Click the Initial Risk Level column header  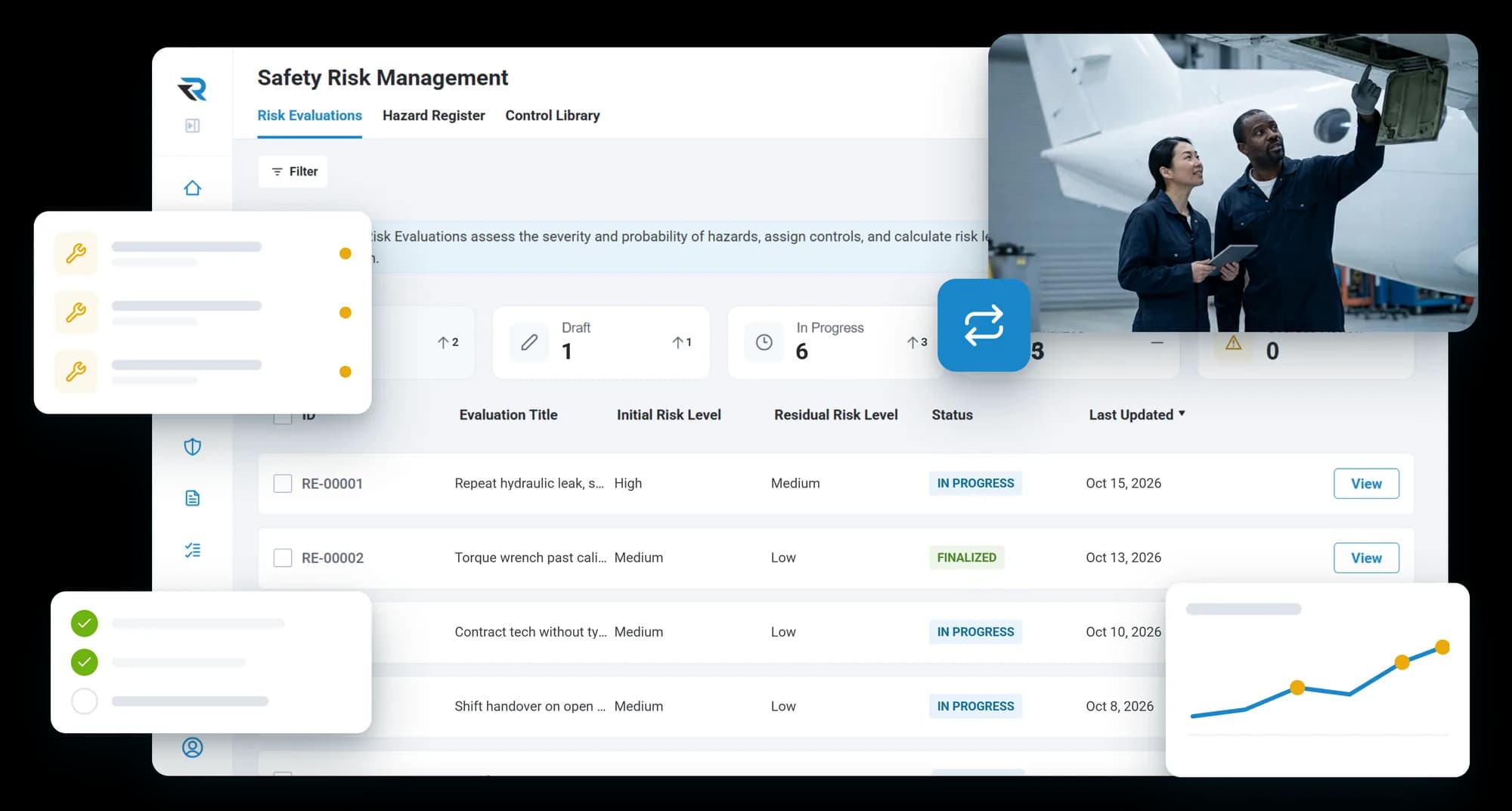point(669,415)
